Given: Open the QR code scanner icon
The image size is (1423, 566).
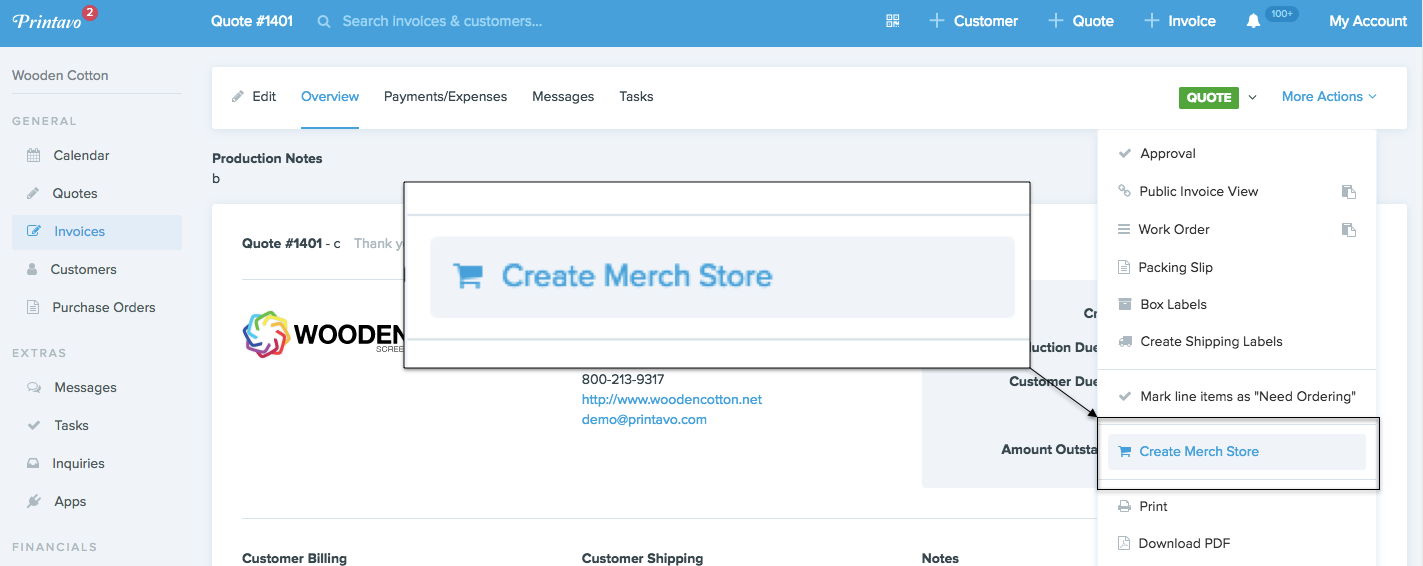Looking at the screenshot, I should pyautogui.click(x=893, y=21).
